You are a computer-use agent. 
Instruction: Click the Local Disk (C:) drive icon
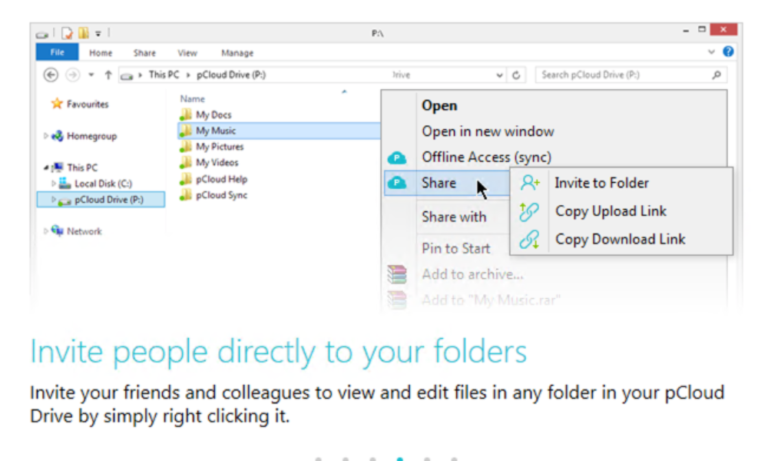pyautogui.click(x=65, y=183)
